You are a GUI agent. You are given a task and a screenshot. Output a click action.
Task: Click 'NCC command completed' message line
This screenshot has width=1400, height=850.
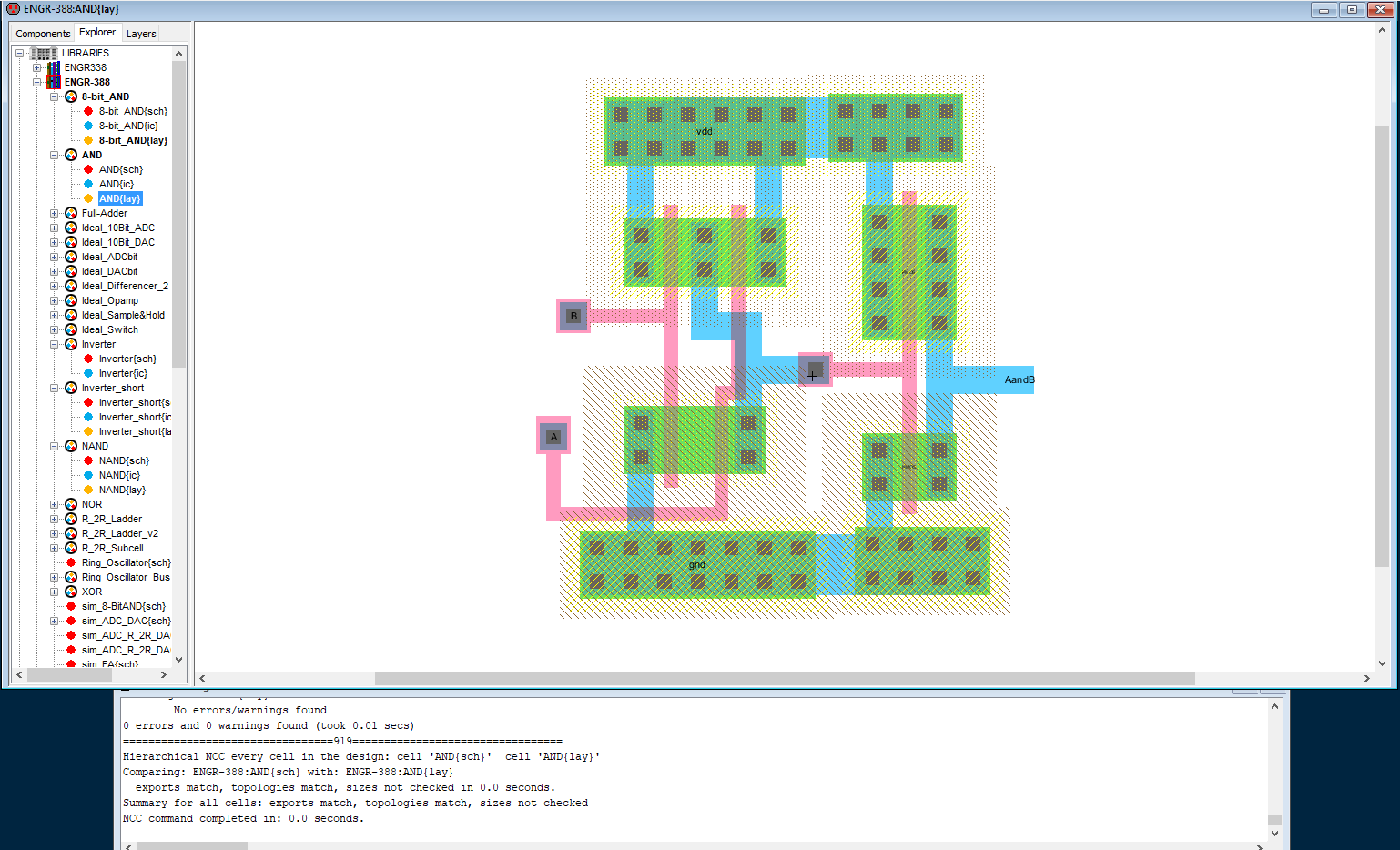click(243, 818)
